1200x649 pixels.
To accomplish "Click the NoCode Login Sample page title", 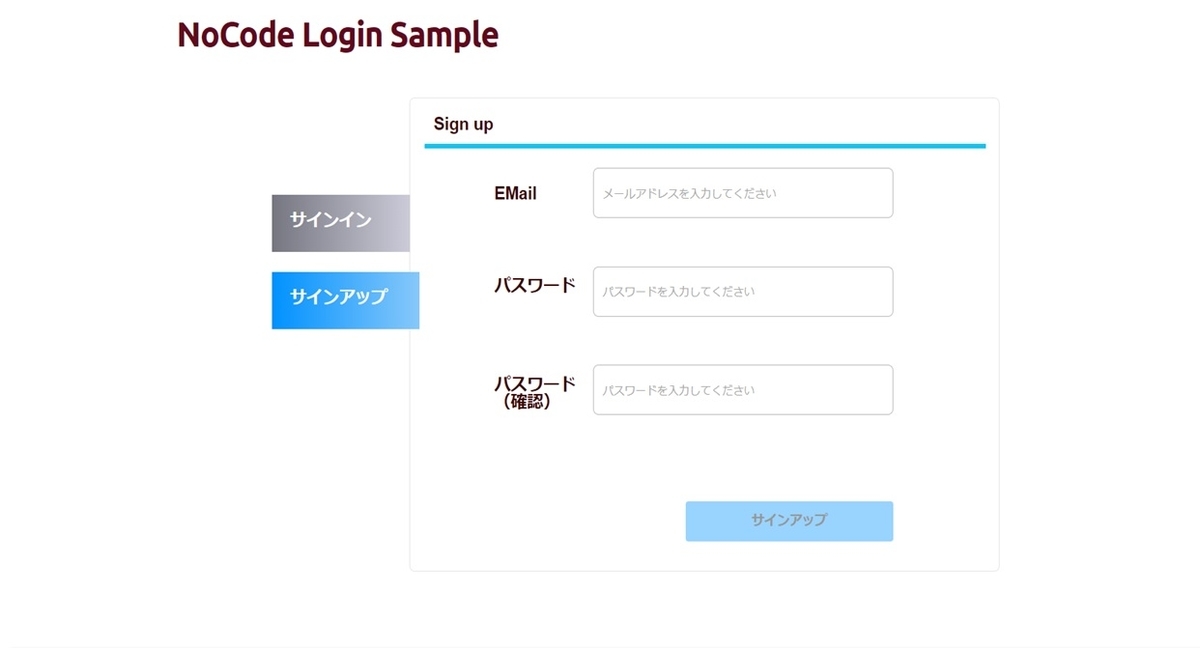I will [x=337, y=34].
